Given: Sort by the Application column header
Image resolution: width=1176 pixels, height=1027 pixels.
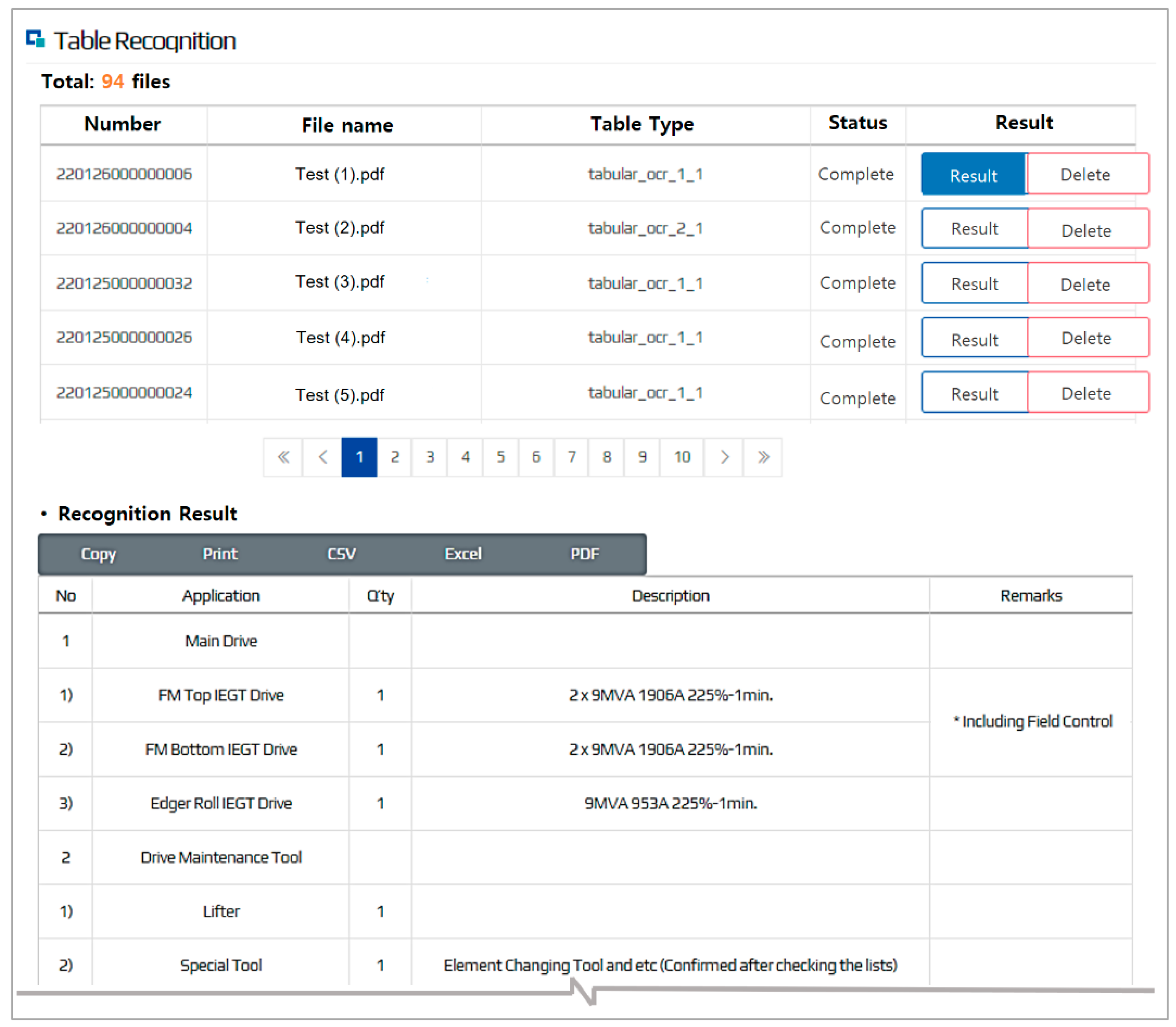Looking at the screenshot, I should tap(221, 595).
